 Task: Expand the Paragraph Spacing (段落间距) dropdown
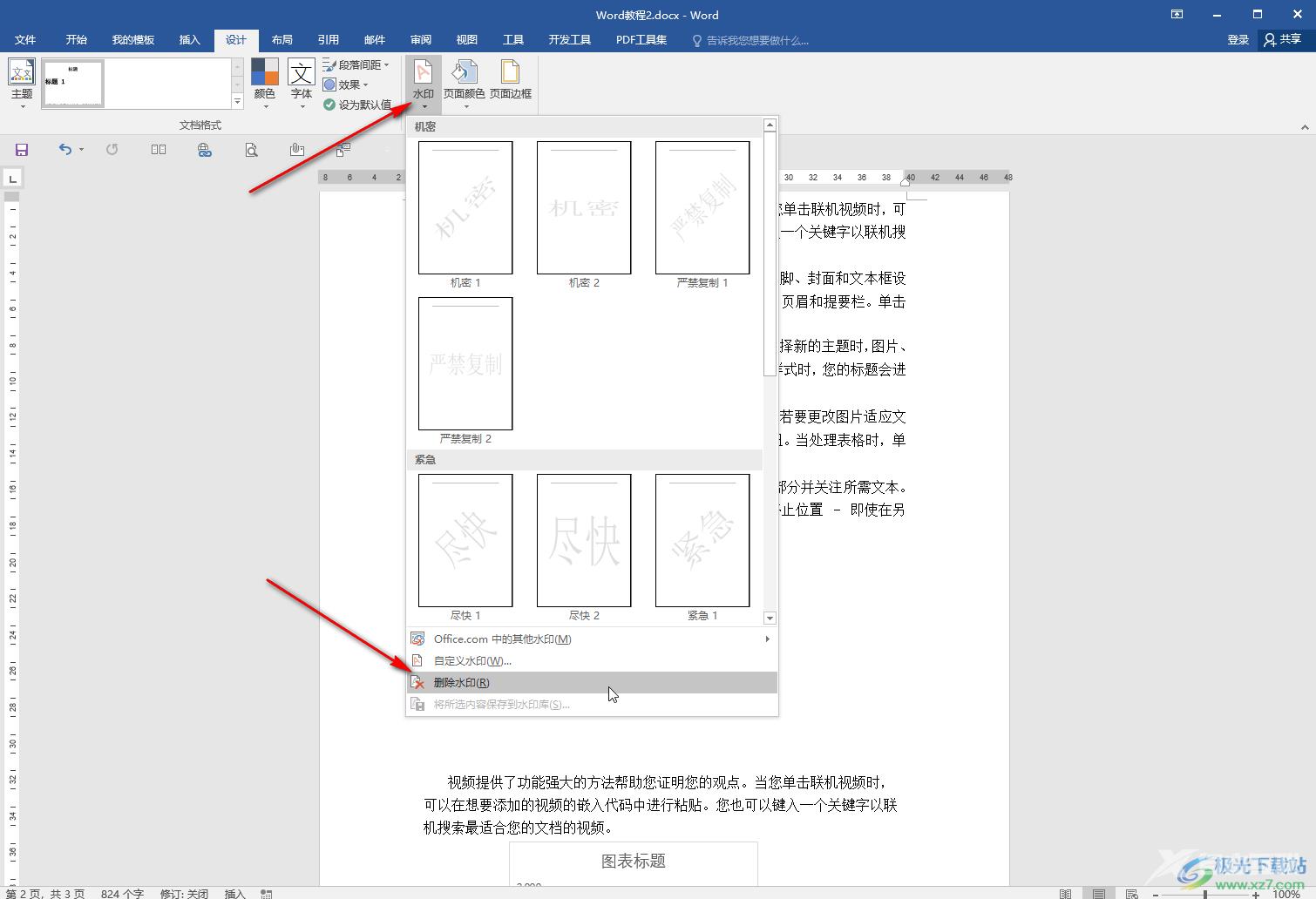point(356,64)
